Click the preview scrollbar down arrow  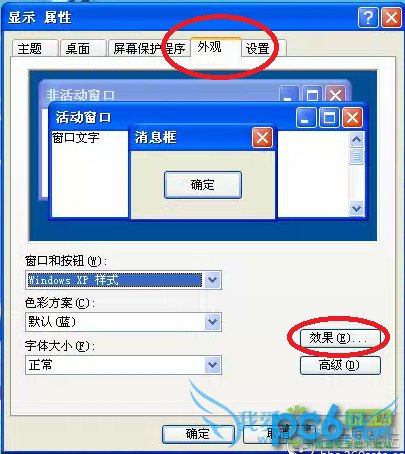click(x=356, y=209)
